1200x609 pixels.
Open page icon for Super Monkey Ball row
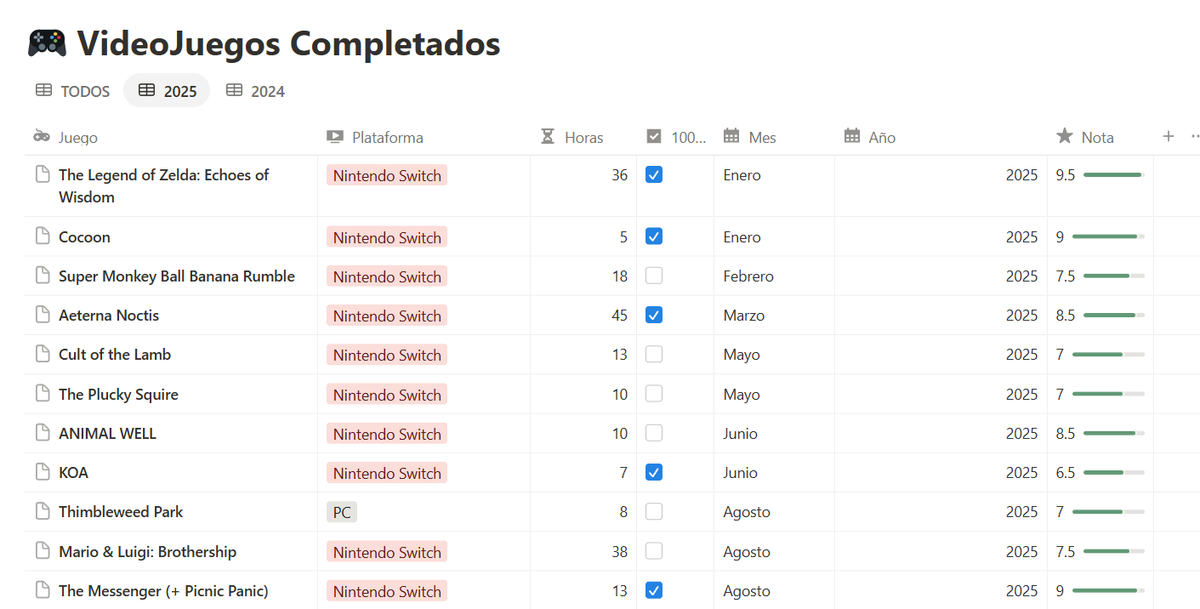(42, 275)
